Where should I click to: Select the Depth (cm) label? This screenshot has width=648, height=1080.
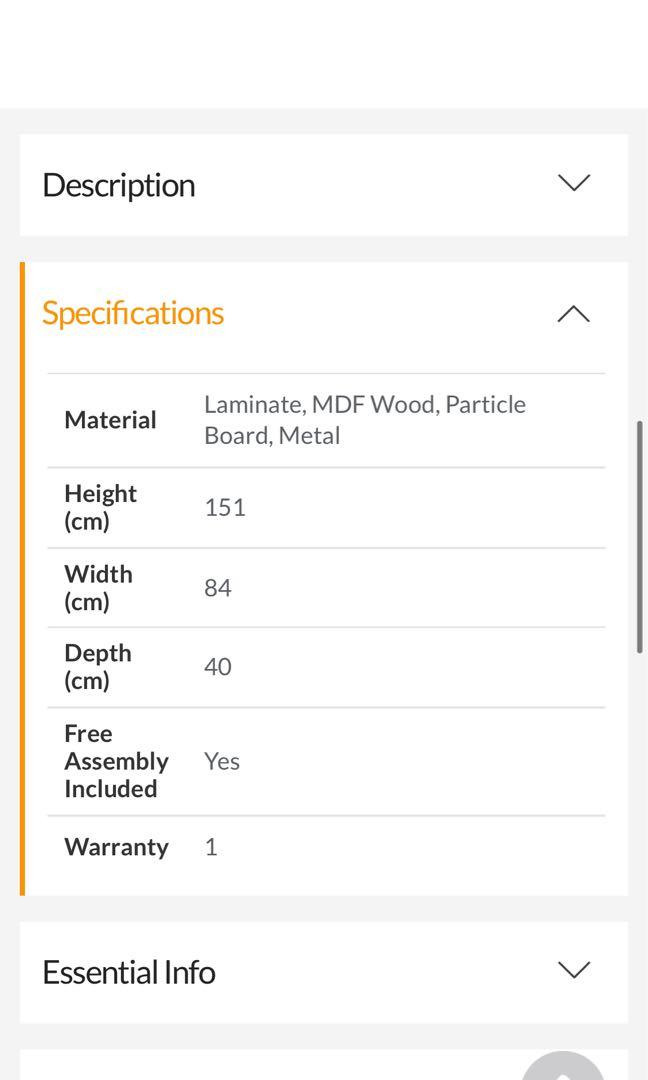[98, 667]
